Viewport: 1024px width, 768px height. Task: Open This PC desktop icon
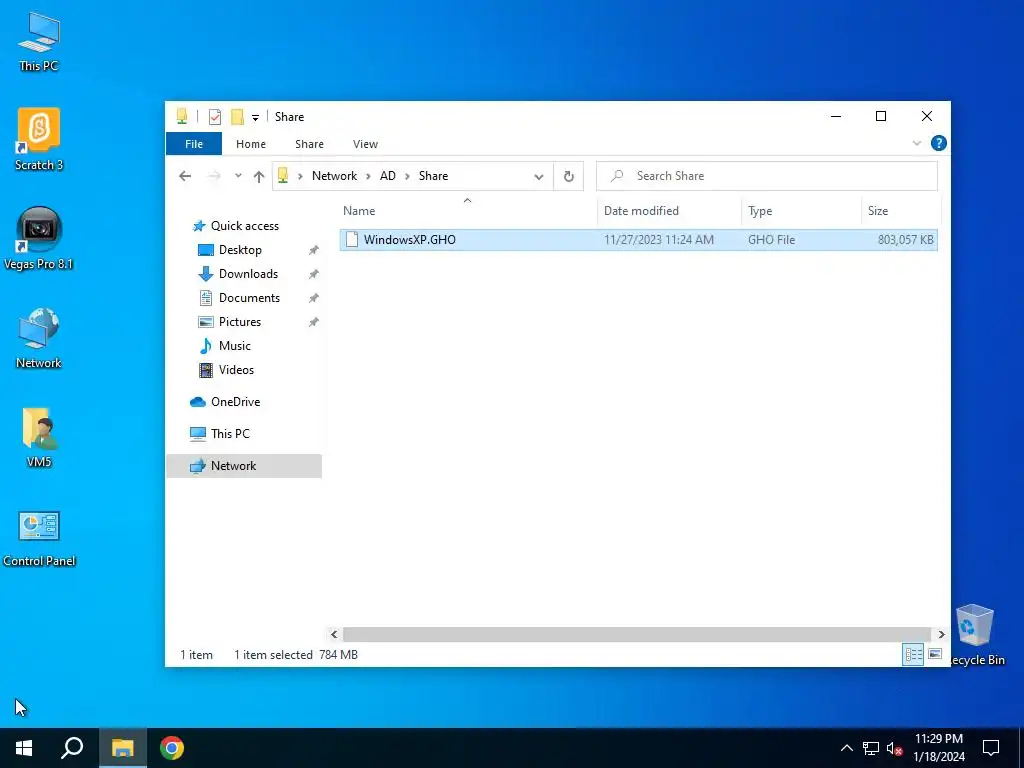click(39, 42)
